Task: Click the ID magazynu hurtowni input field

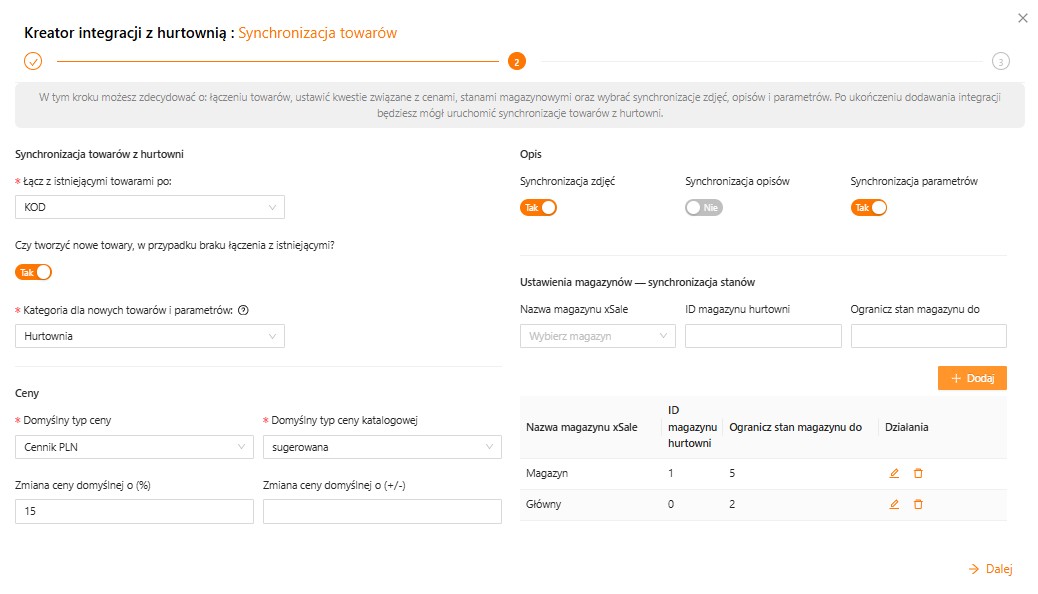Action: point(763,336)
